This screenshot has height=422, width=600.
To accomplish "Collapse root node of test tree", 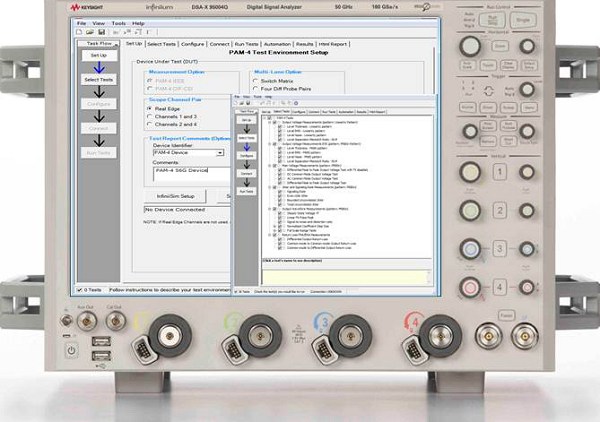I will click(265, 118).
